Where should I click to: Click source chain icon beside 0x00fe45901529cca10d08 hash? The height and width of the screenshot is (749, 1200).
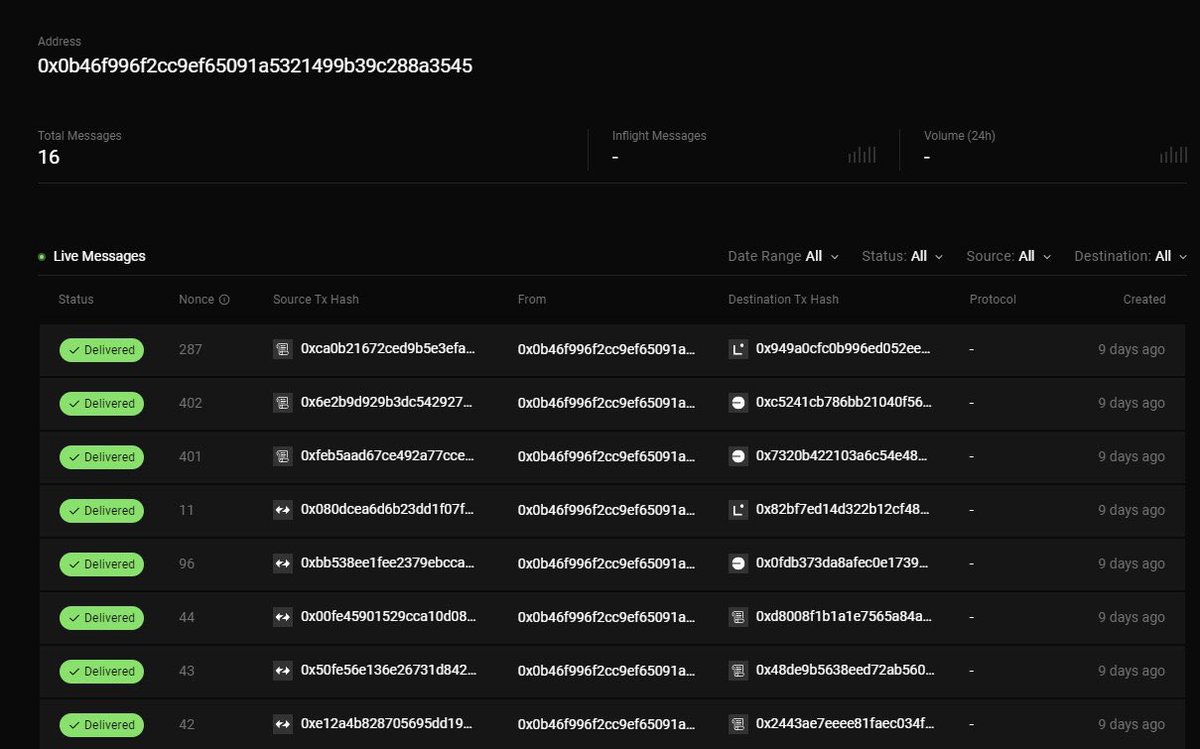tap(283, 617)
